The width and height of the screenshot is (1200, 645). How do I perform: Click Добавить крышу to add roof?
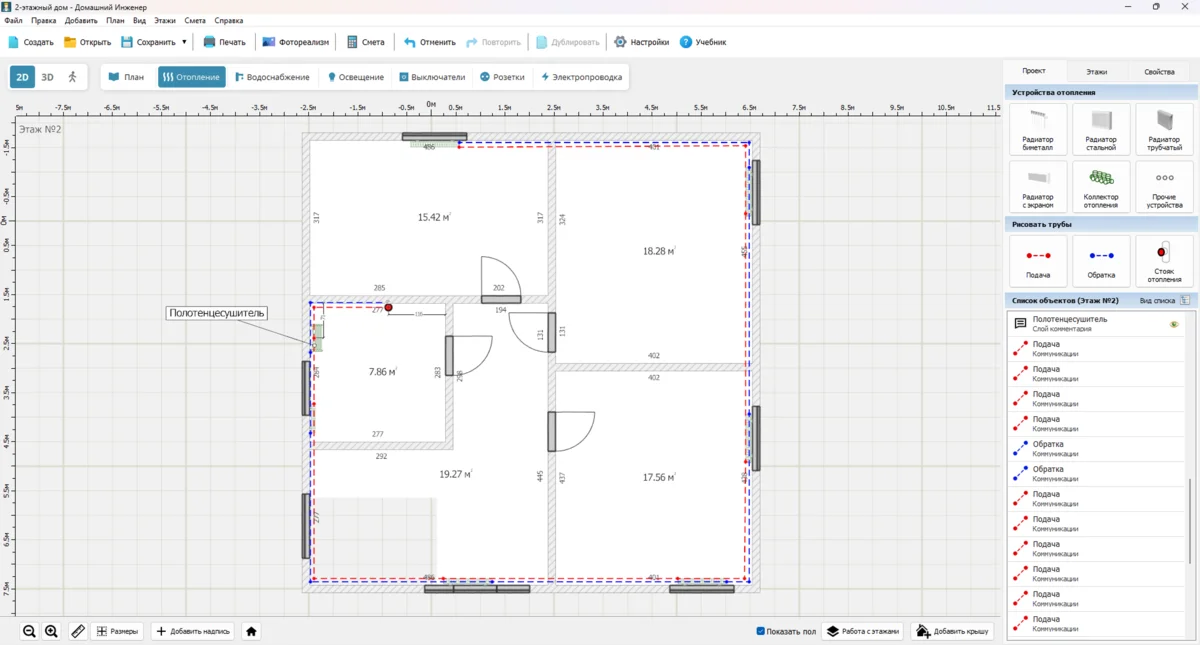tap(953, 631)
